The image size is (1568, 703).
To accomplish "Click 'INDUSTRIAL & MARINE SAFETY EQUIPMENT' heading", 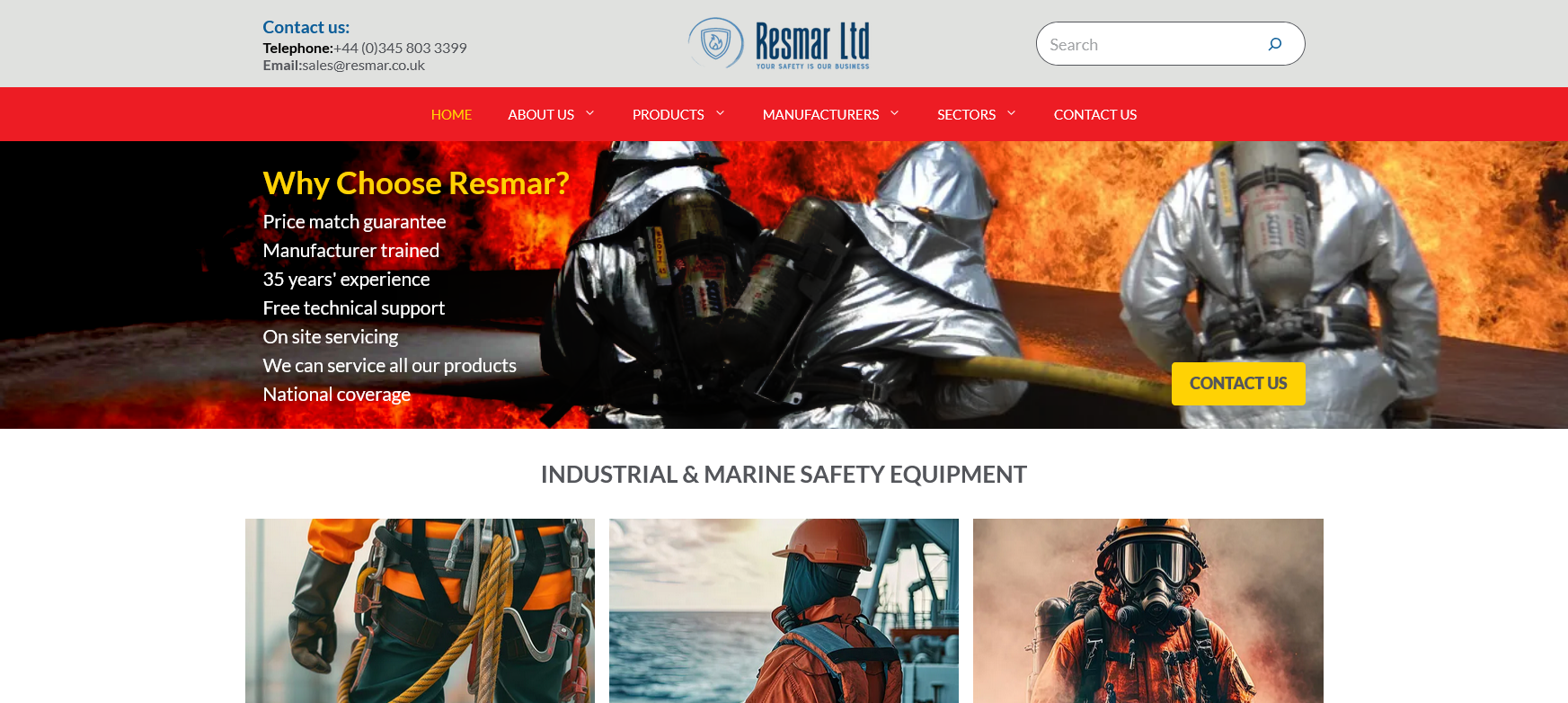I will tap(784, 475).
